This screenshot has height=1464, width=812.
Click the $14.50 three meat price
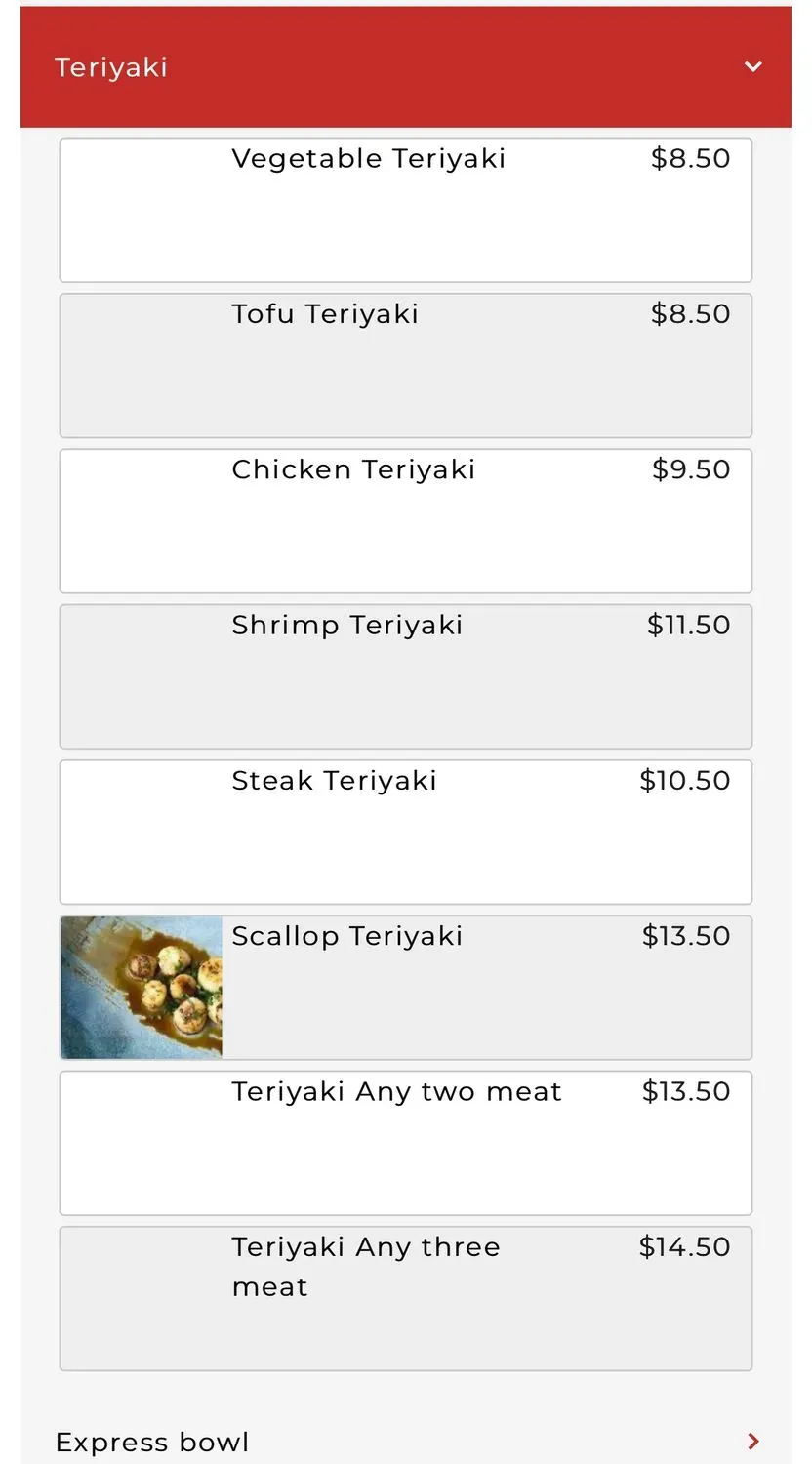[x=684, y=1246]
